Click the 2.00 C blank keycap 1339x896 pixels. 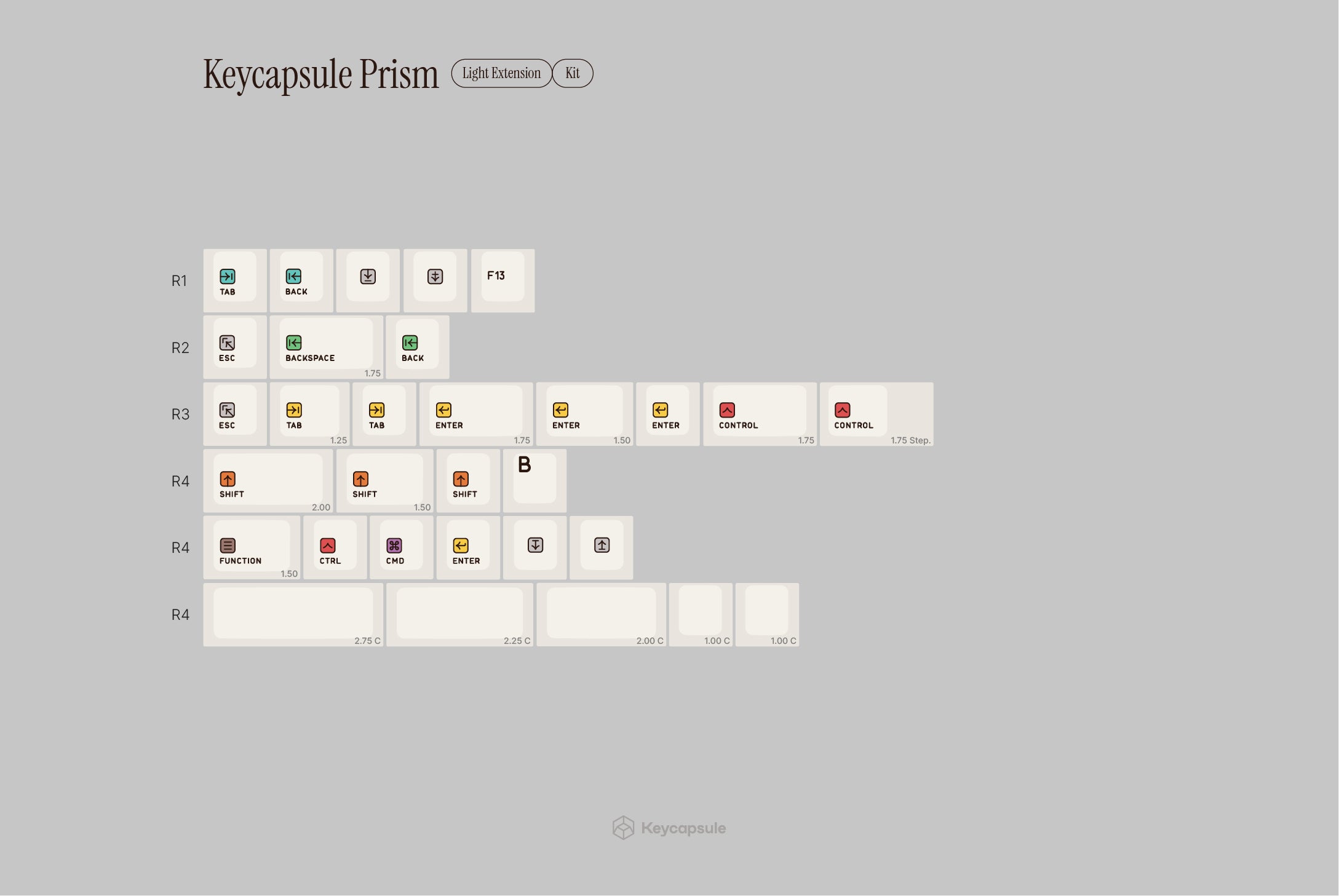(x=602, y=614)
